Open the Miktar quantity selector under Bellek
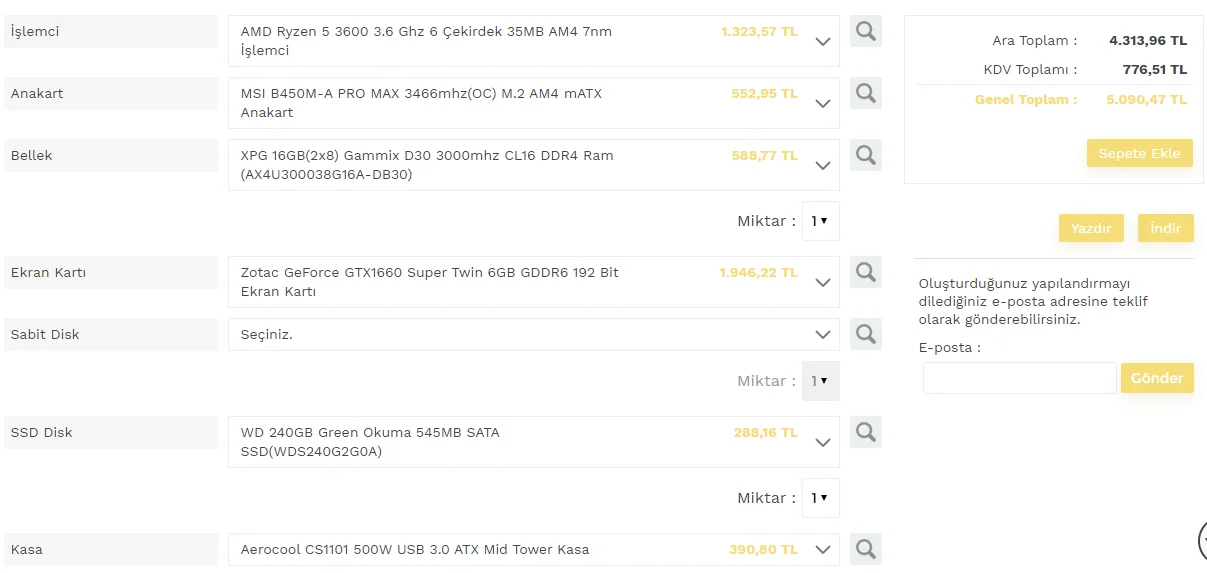The width and height of the screenshot is (1207, 573). (x=820, y=221)
